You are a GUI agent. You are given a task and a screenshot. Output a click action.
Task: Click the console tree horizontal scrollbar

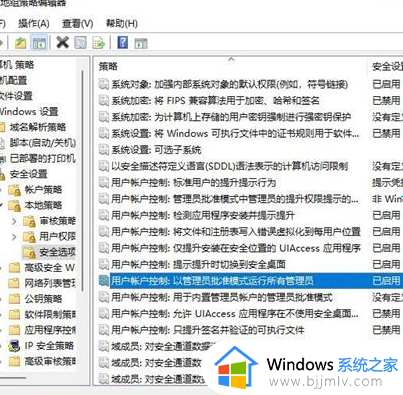[x=13, y=378]
